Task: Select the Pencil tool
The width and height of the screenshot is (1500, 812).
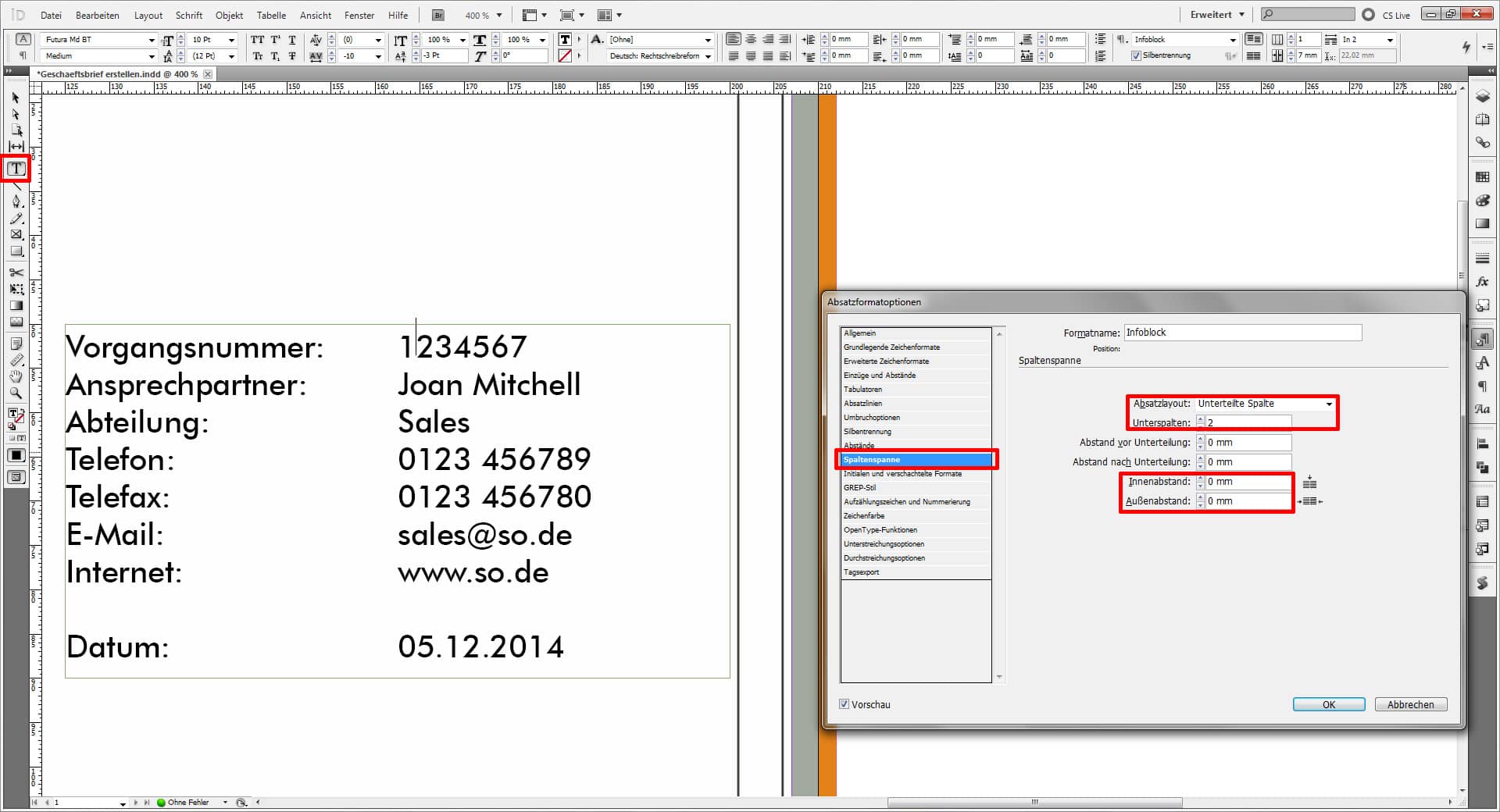Action: [x=16, y=218]
